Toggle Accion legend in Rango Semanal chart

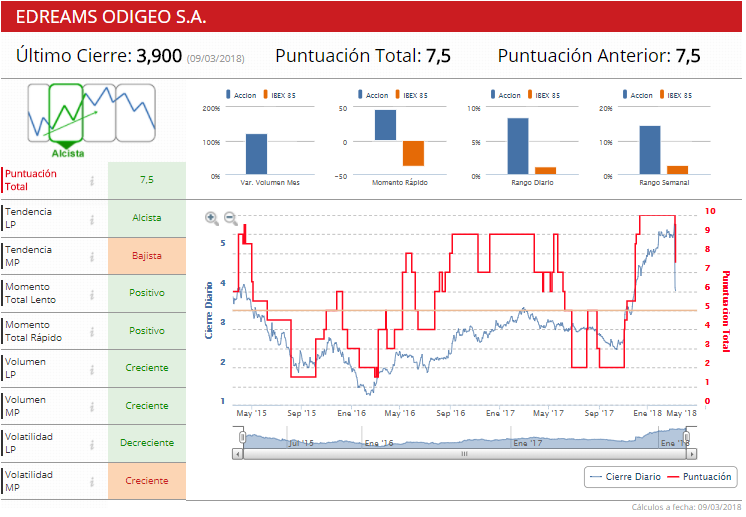638,95
